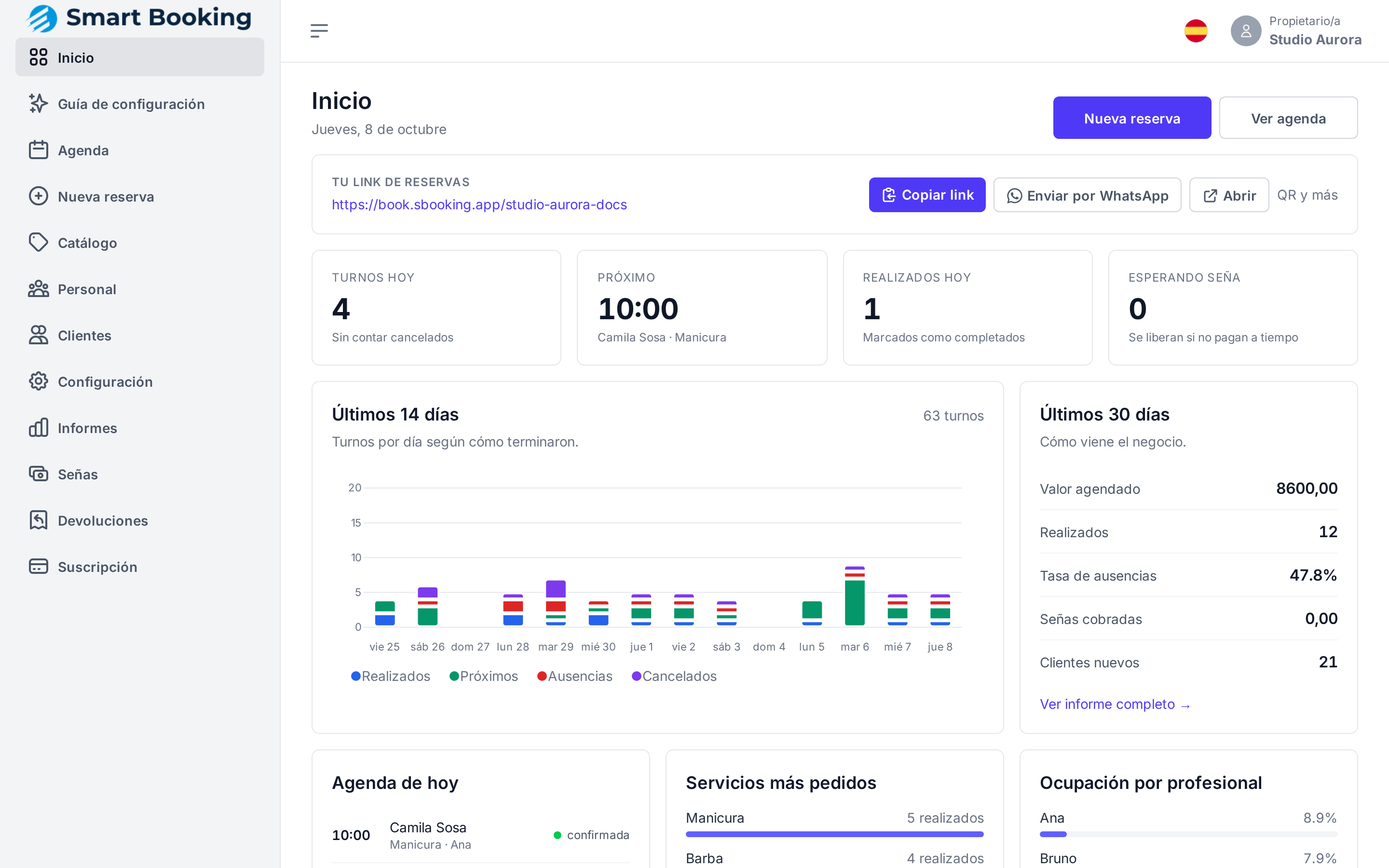
Task: Expand QR y más options
Action: (1307, 195)
